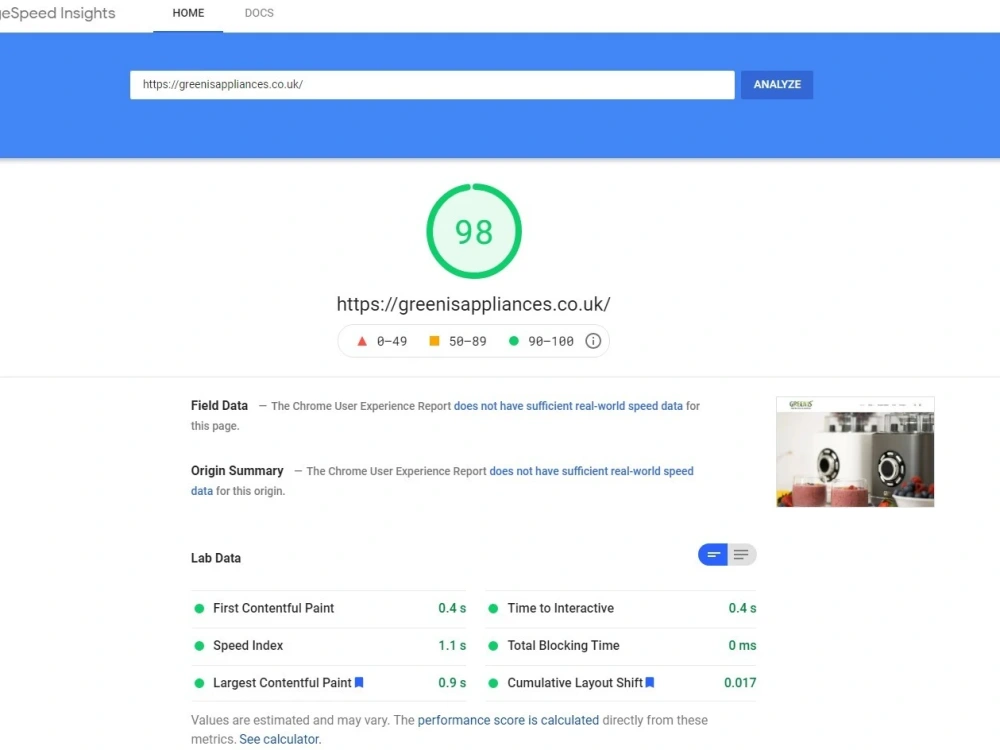Open the DOCS tab
The width and height of the screenshot is (1000, 750).
tap(259, 13)
